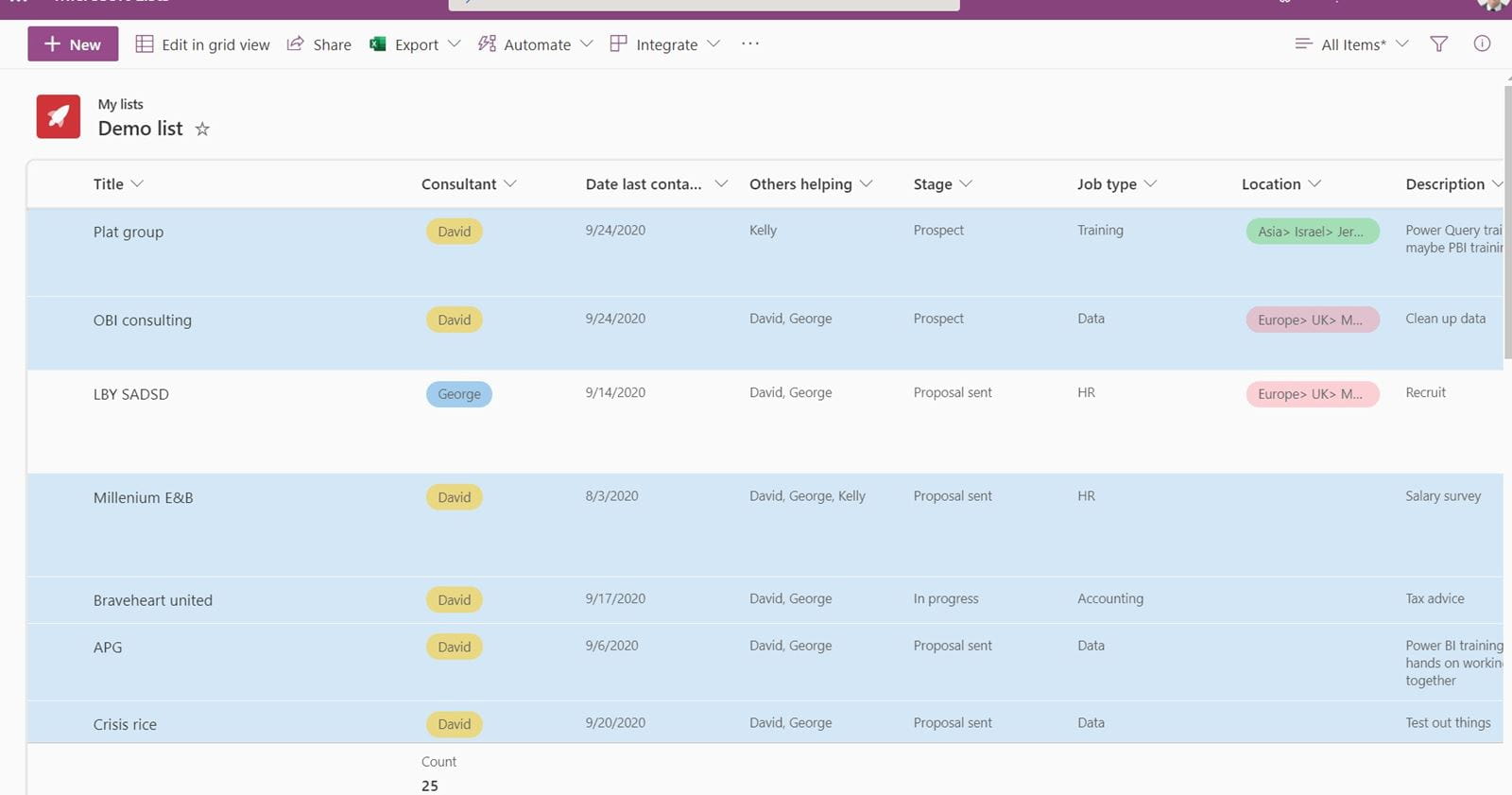The image size is (1512, 795).
Task: Open the Location column menu
Action: pyautogui.click(x=1280, y=184)
